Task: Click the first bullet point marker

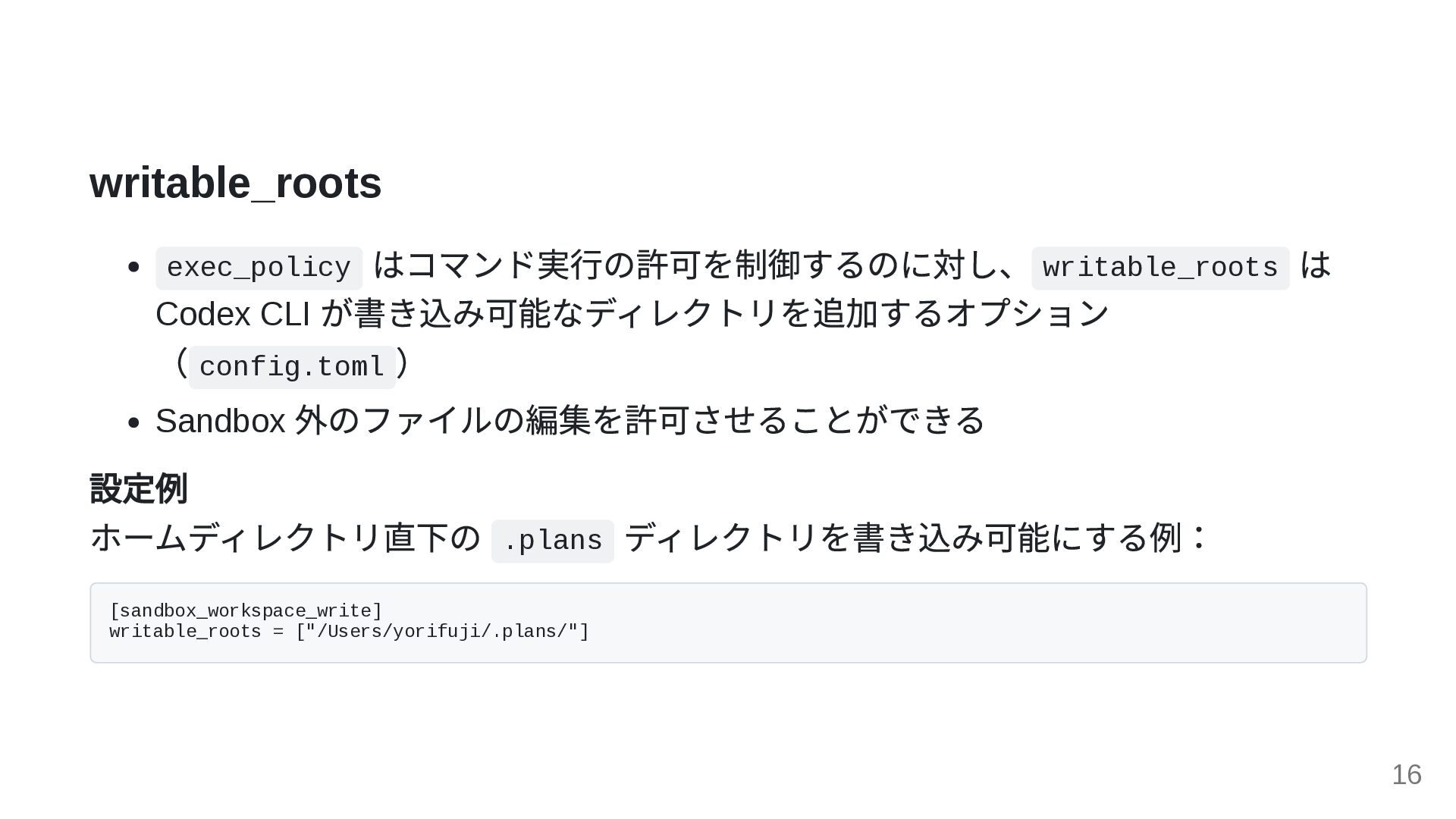Action: [134, 267]
